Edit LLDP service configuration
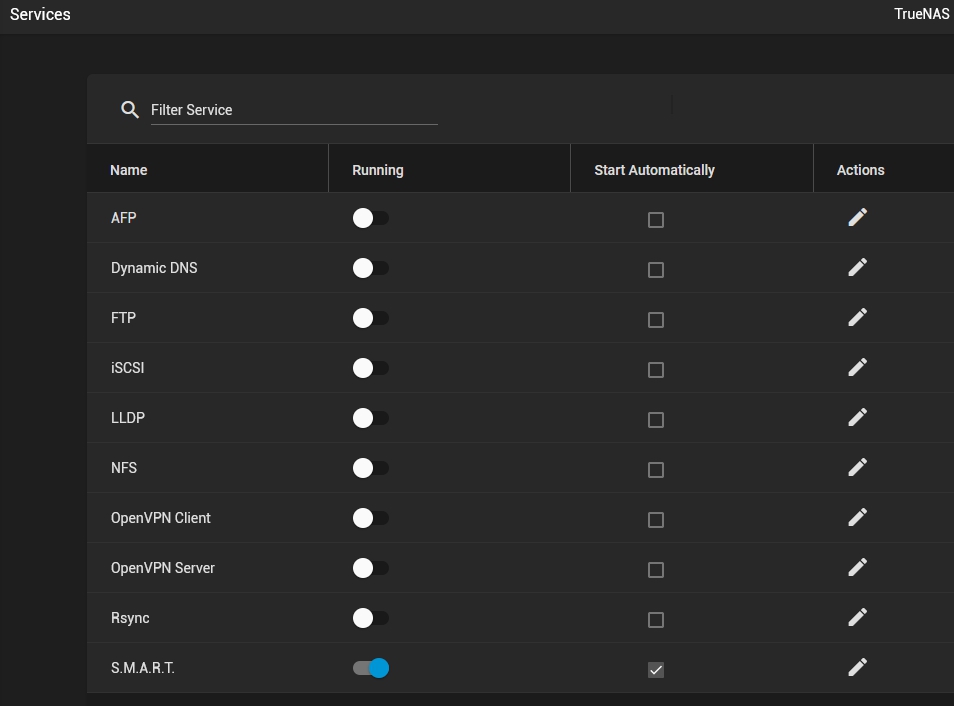 pyautogui.click(x=857, y=417)
